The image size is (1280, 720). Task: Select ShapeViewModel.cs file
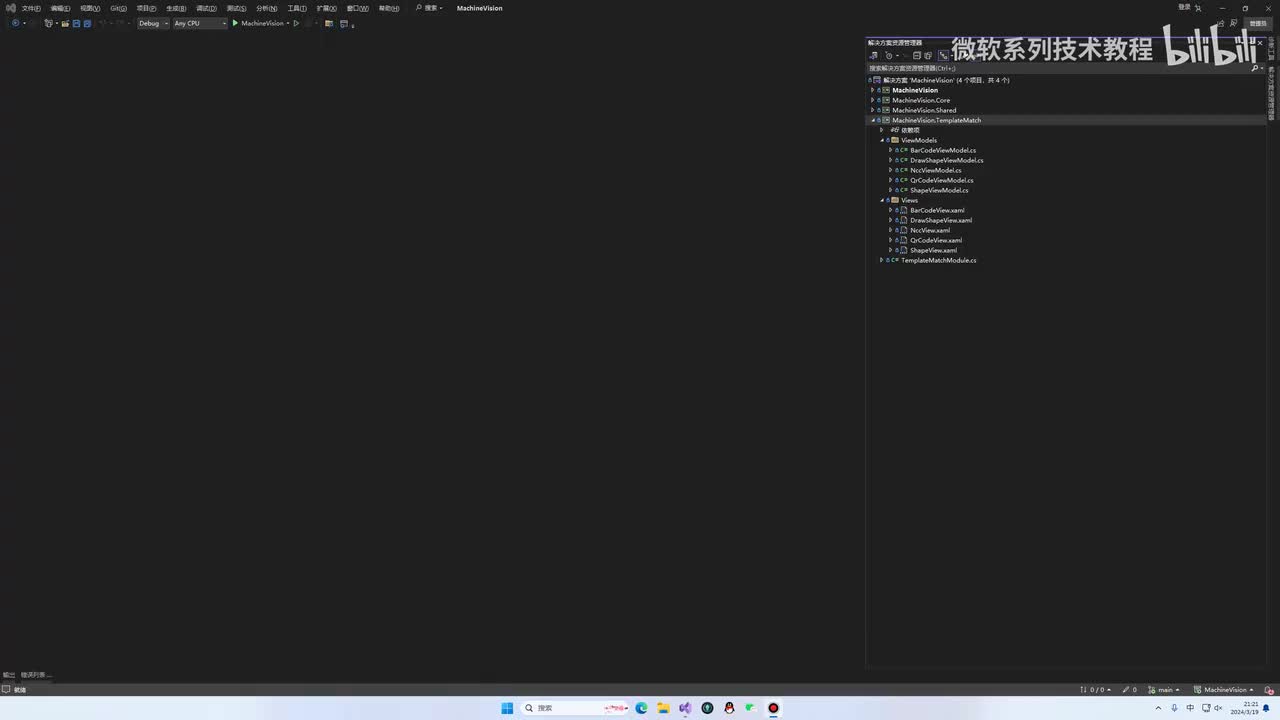pos(939,190)
